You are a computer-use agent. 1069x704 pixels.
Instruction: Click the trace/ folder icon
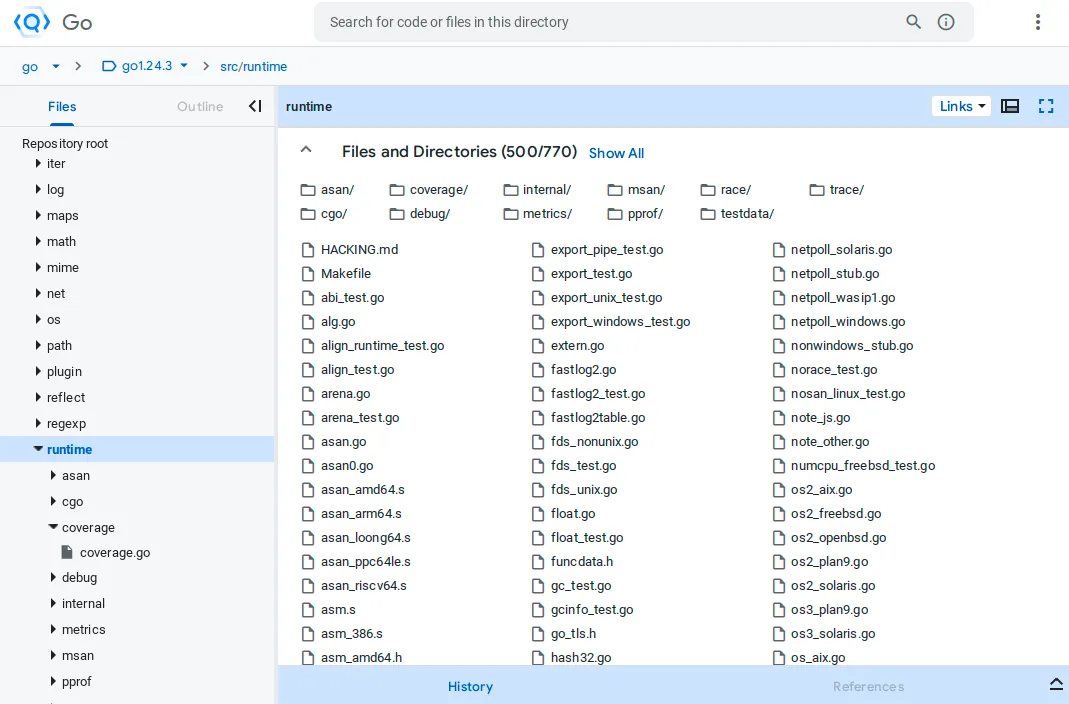817,190
